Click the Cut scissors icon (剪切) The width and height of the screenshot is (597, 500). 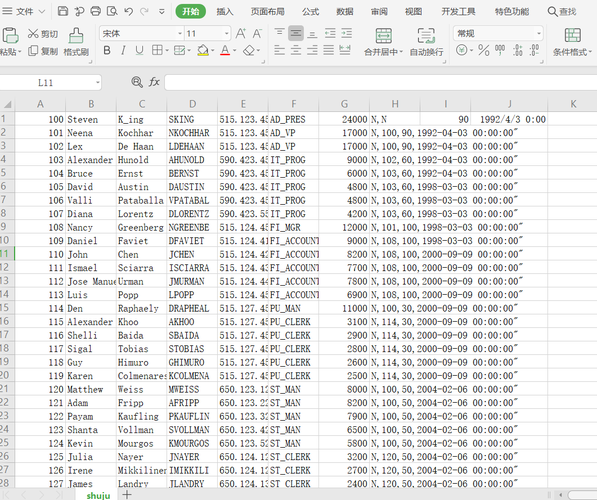click(43, 34)
